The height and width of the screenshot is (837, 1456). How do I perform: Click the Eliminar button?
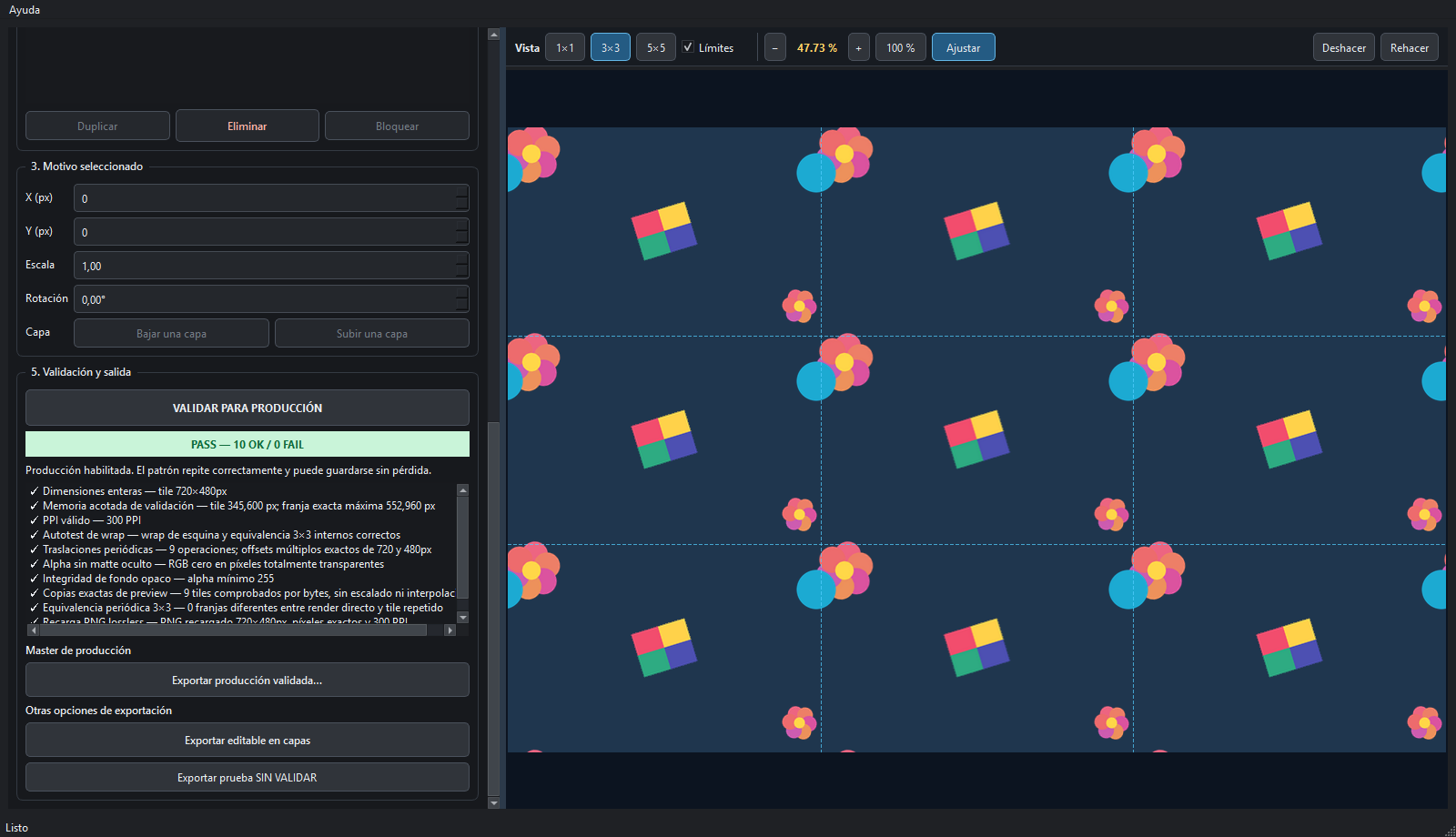248,126
